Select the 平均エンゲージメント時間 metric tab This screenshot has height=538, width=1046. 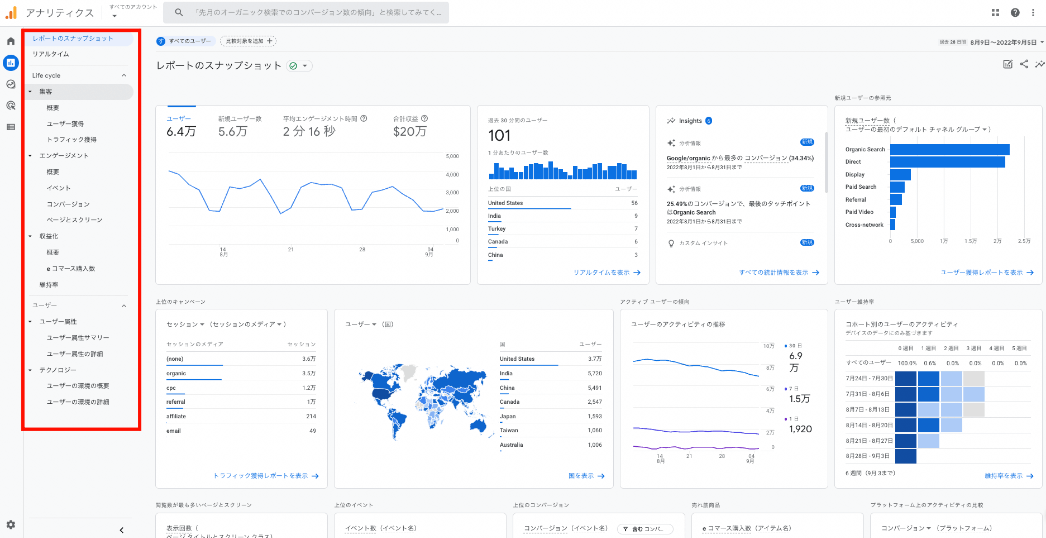click(x=325, y=125)
